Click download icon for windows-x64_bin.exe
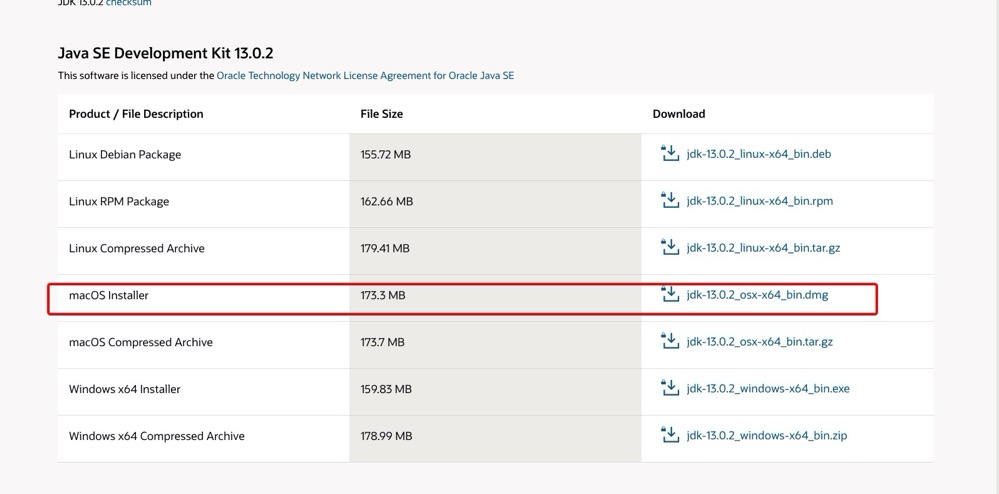 click(x=670, y=388)
